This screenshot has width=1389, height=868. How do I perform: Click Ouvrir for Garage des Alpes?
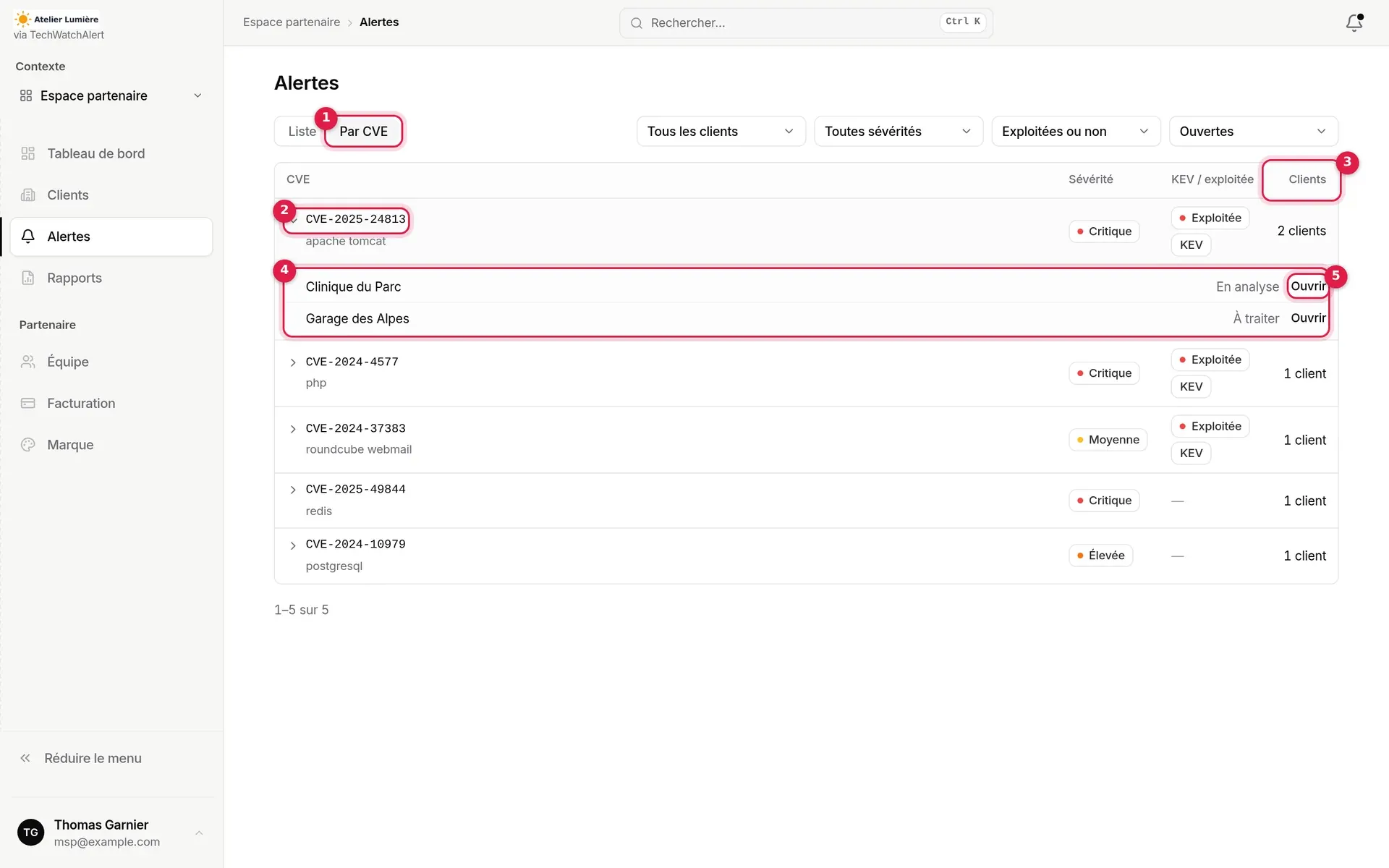[1308, 318]
